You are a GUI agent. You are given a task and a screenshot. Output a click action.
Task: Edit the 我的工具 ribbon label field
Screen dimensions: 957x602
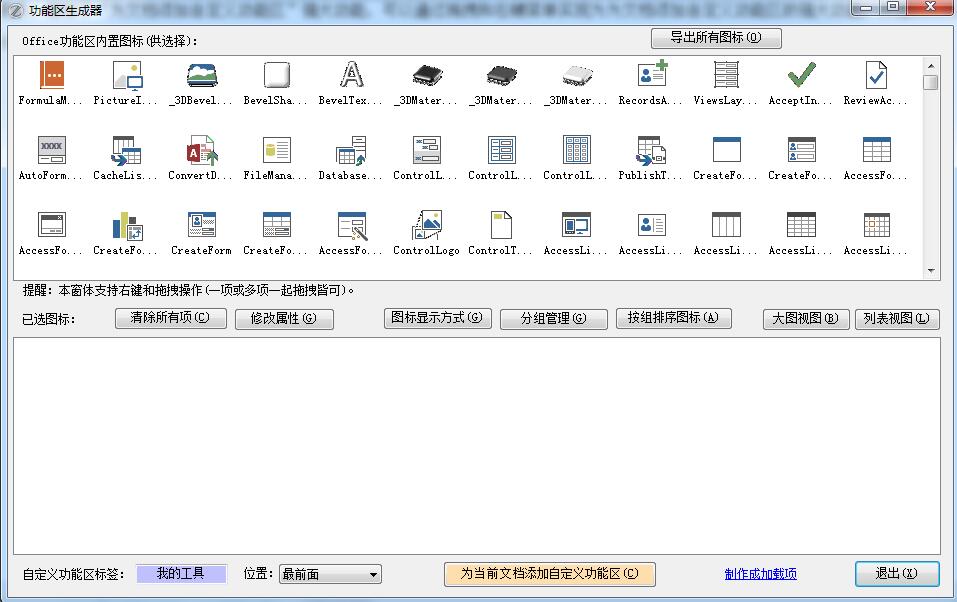181,574
